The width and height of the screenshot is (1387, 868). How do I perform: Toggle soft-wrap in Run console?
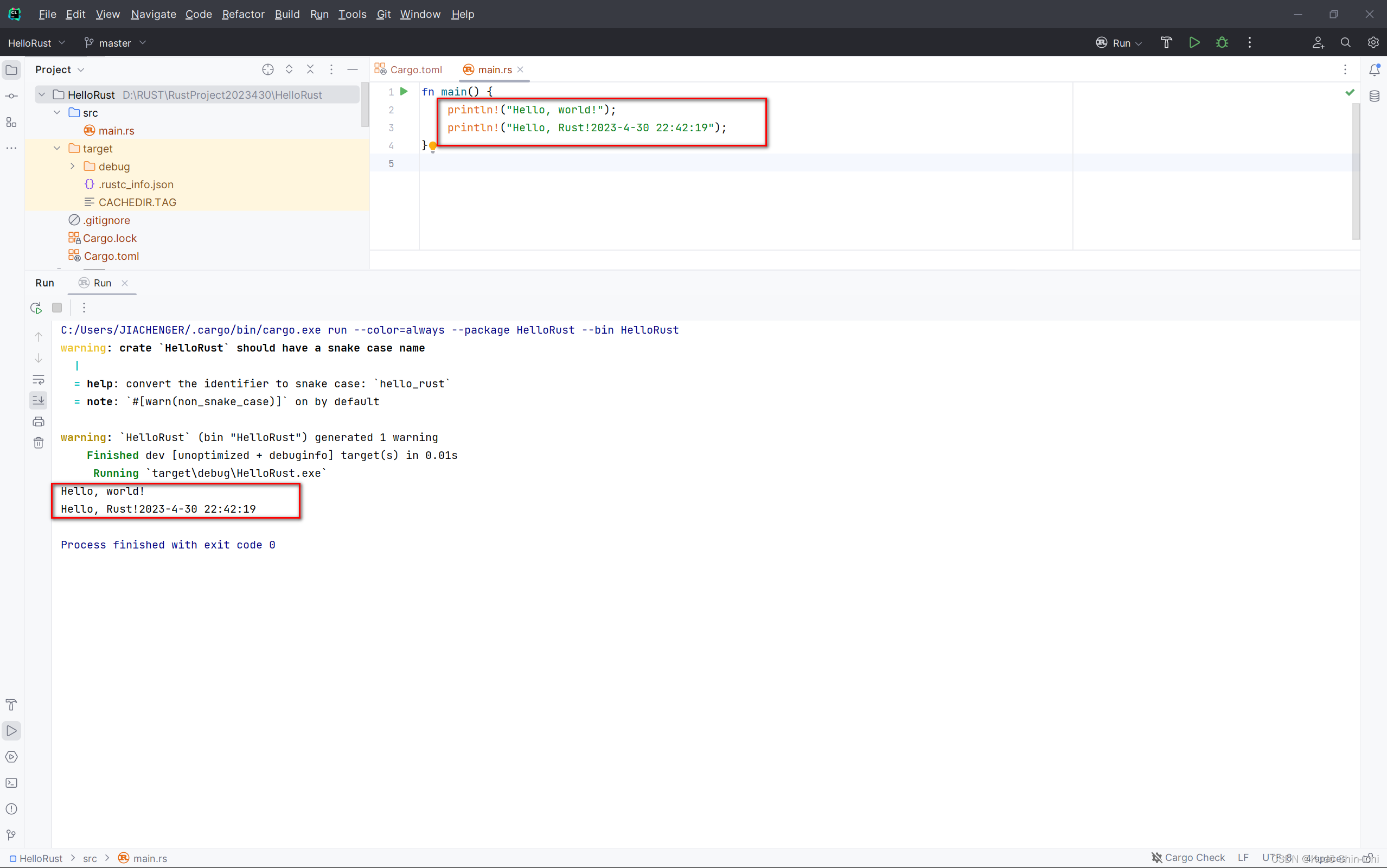pos(39,379)
